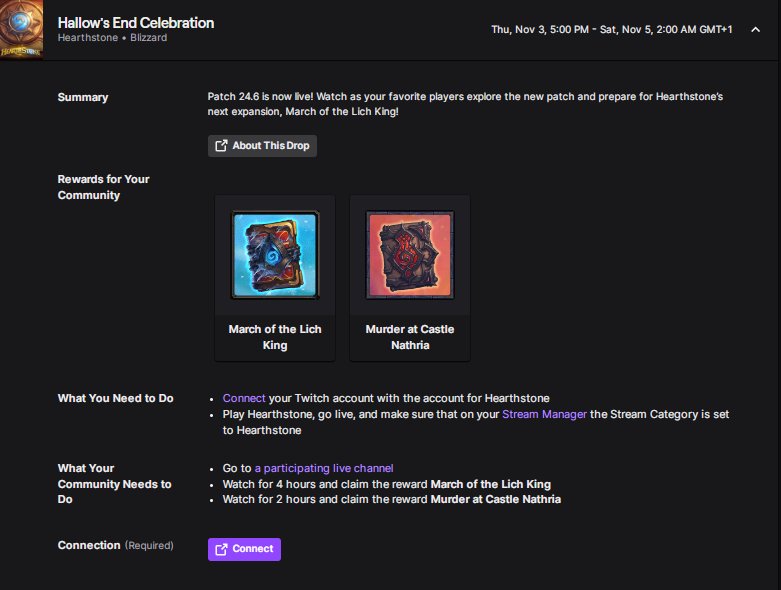Click the Murder at Castle Nathria pack image
The image size is (781, 590).
pos(410,254)
